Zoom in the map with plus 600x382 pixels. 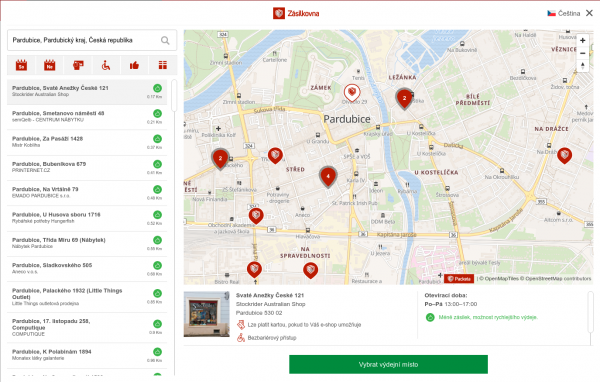click(582, 40)
